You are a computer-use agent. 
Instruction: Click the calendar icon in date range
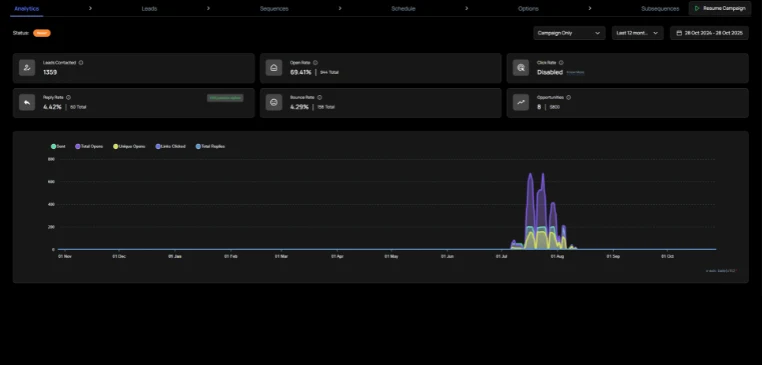[x=679, y=33]
